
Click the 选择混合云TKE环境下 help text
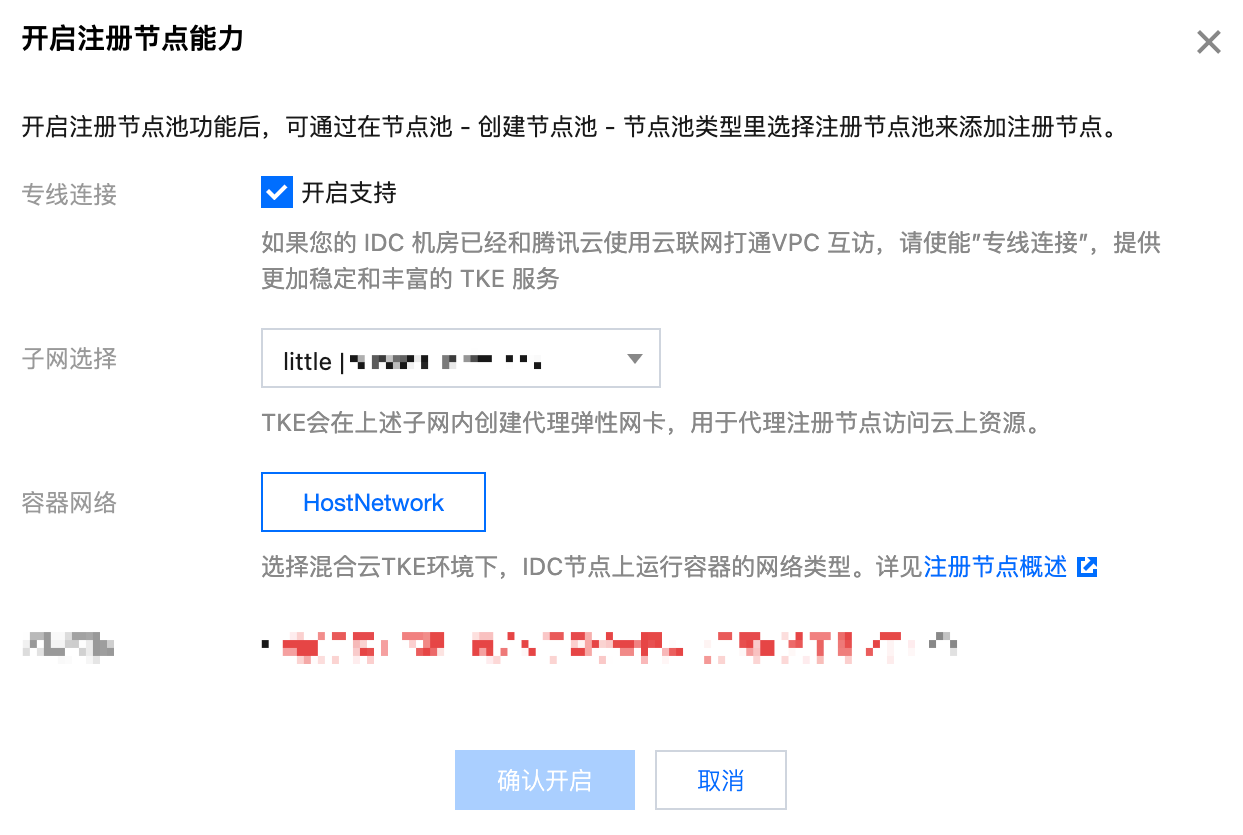click(x=592, y=567)
